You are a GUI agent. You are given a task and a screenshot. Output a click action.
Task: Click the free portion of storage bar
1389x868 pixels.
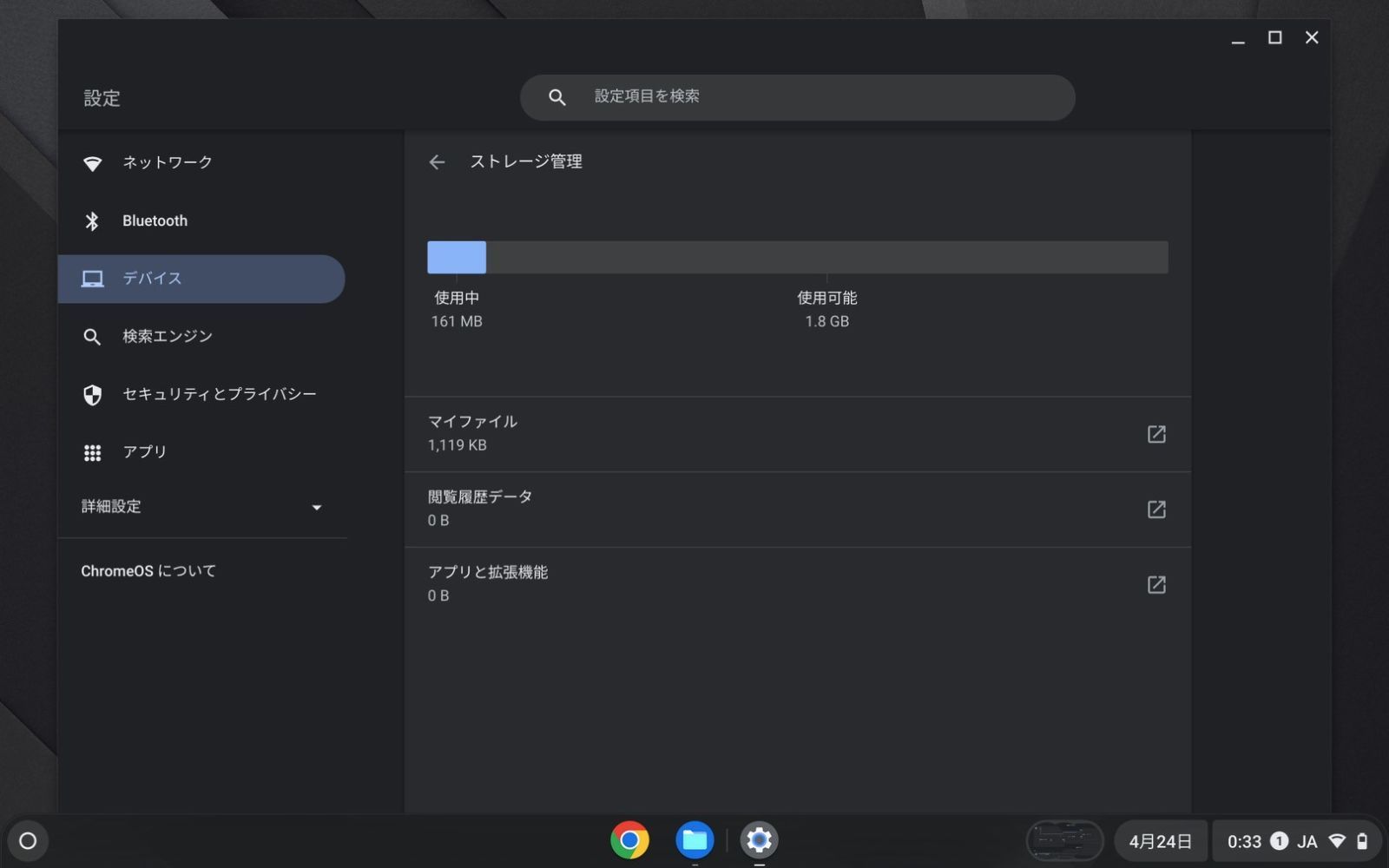point(827,258)
